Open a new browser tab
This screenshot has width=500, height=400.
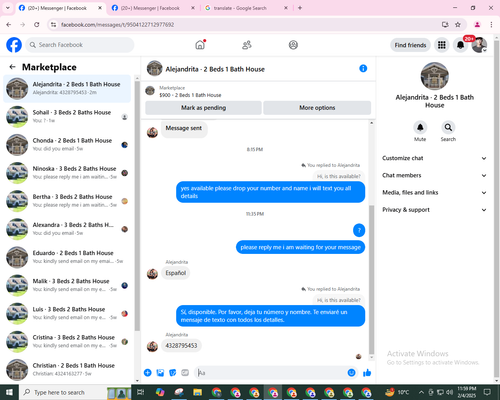[300, 8]
